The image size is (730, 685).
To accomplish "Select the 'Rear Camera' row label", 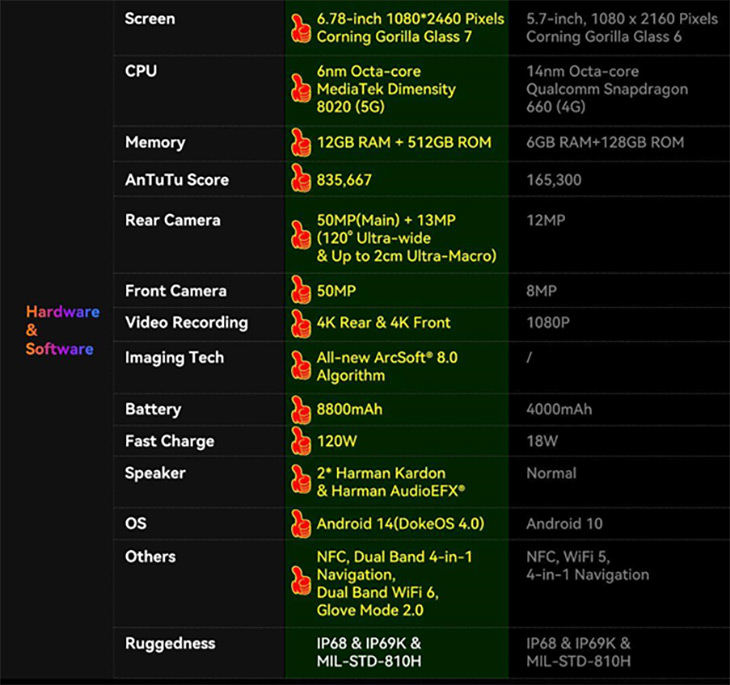I will point(173,220).
